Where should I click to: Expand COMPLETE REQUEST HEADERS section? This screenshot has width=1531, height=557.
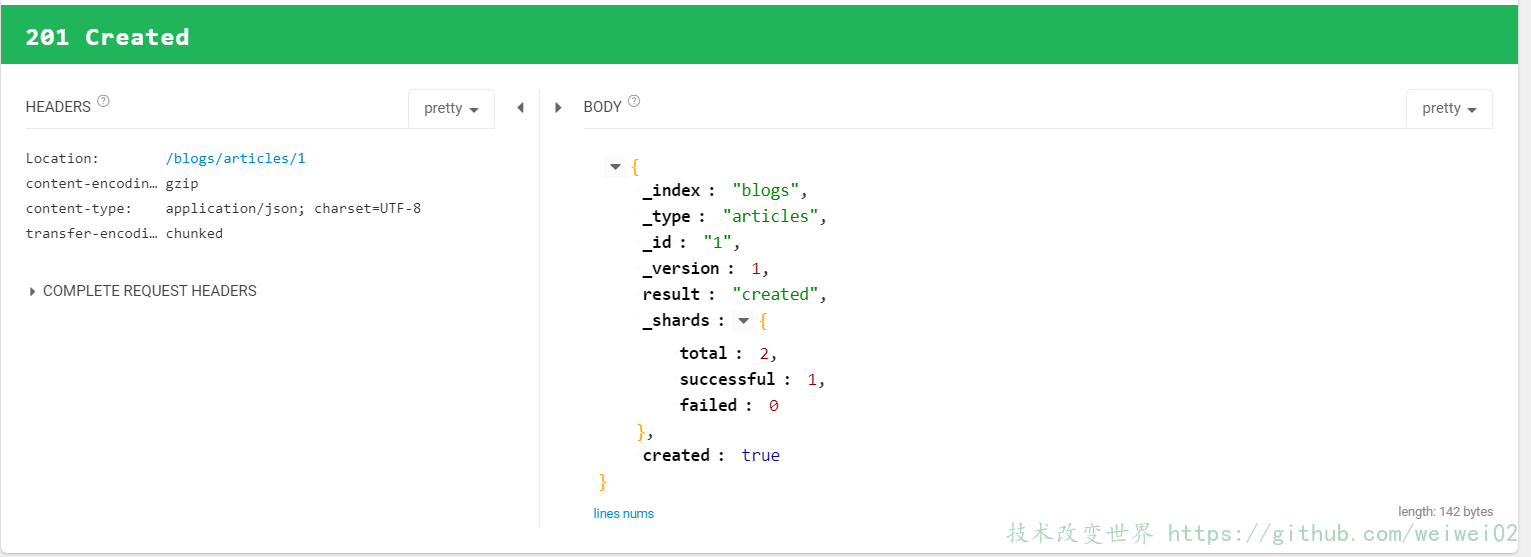click(143, 291)
